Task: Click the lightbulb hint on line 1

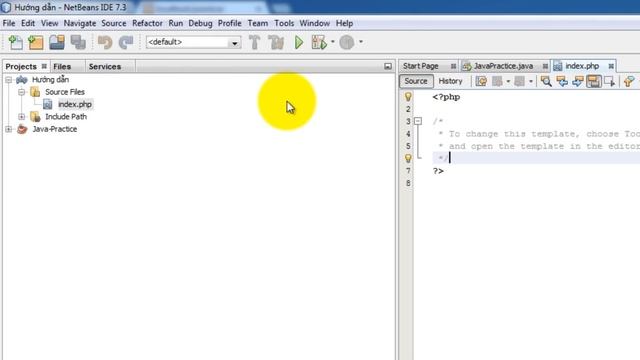Action: (408, 97)
